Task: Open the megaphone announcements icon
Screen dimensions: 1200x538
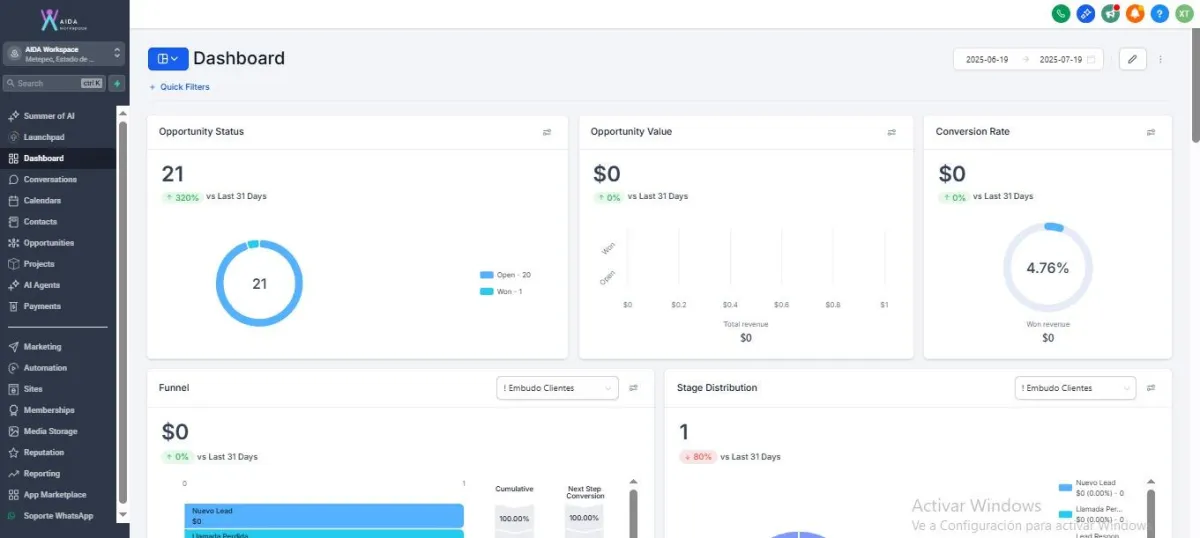Action: click(x=1110, y=13)
